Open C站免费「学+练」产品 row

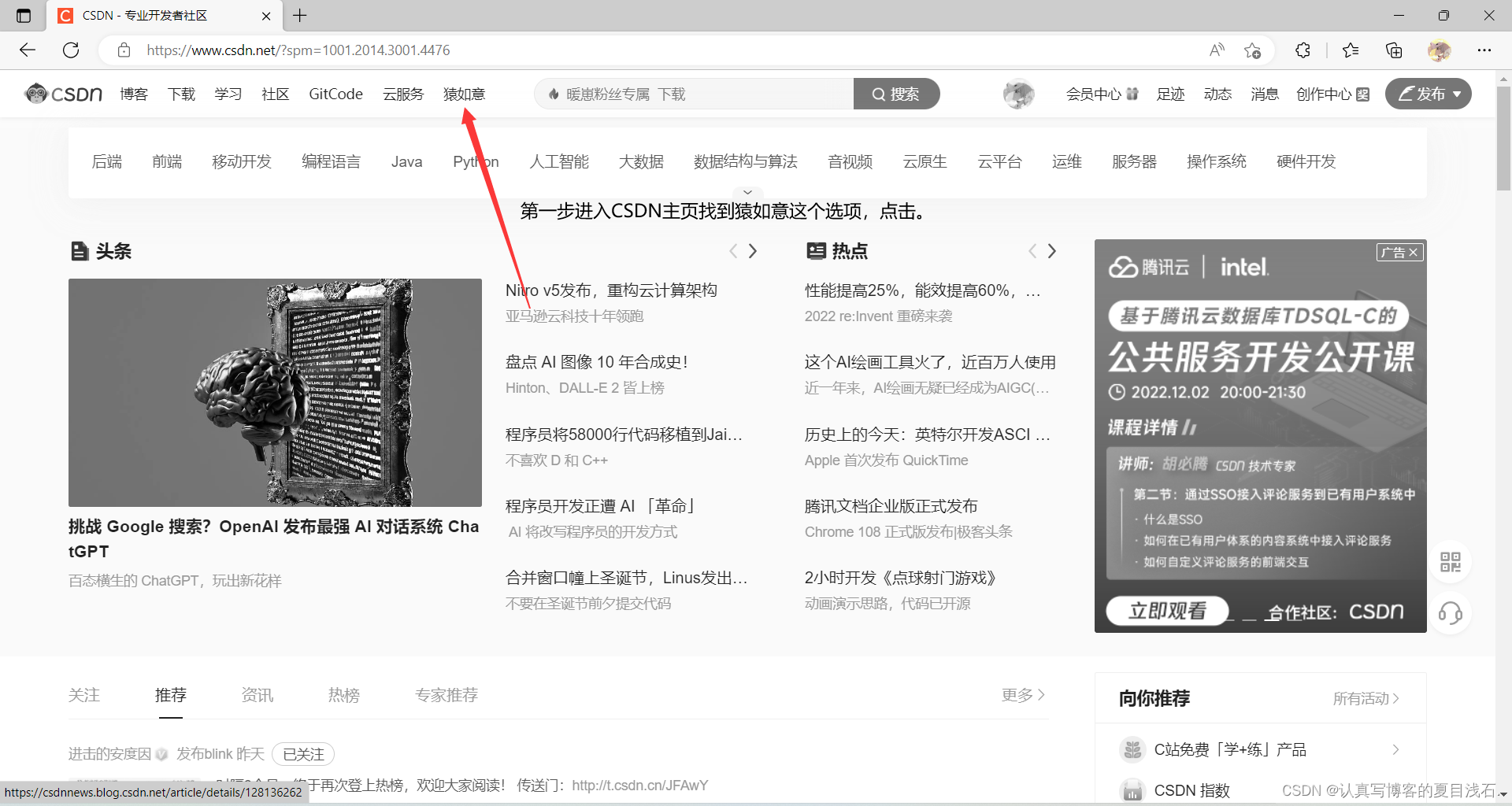(1260, 749)
